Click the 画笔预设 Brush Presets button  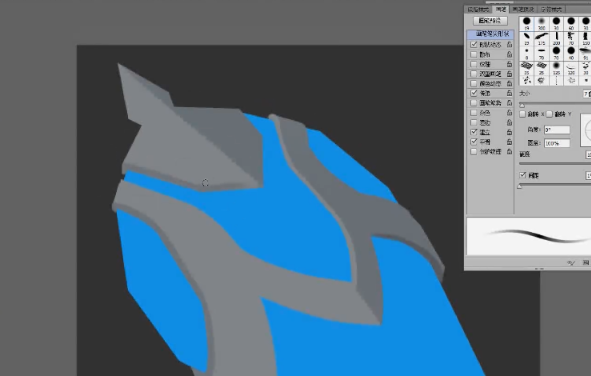[490, 21]
